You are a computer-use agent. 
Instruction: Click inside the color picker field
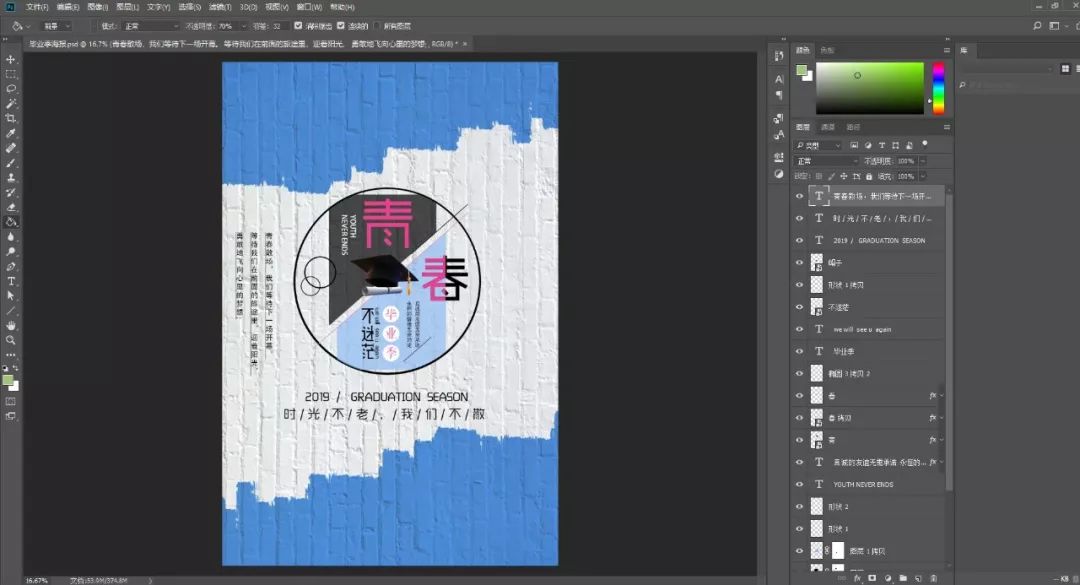870,88
